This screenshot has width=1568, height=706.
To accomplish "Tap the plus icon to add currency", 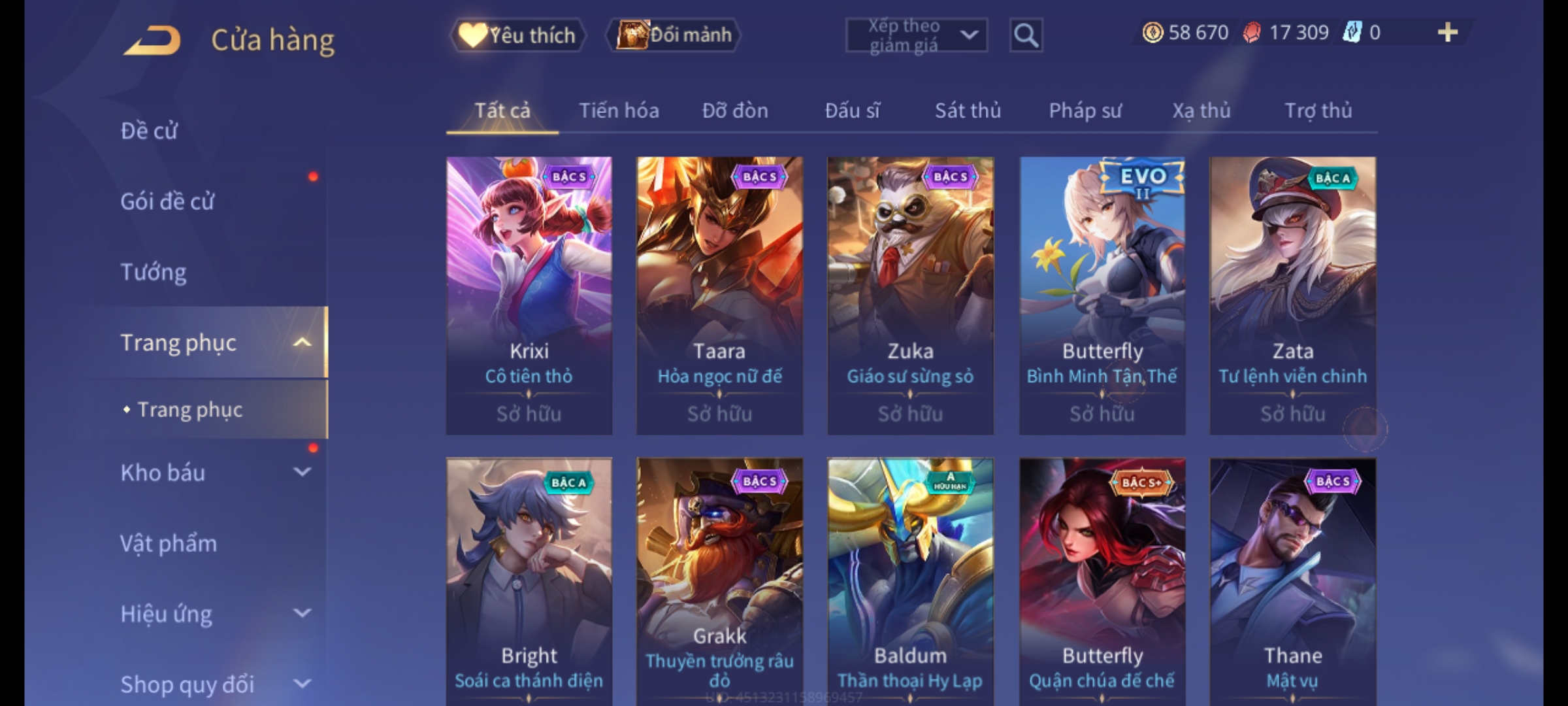I will [1448, 33].
